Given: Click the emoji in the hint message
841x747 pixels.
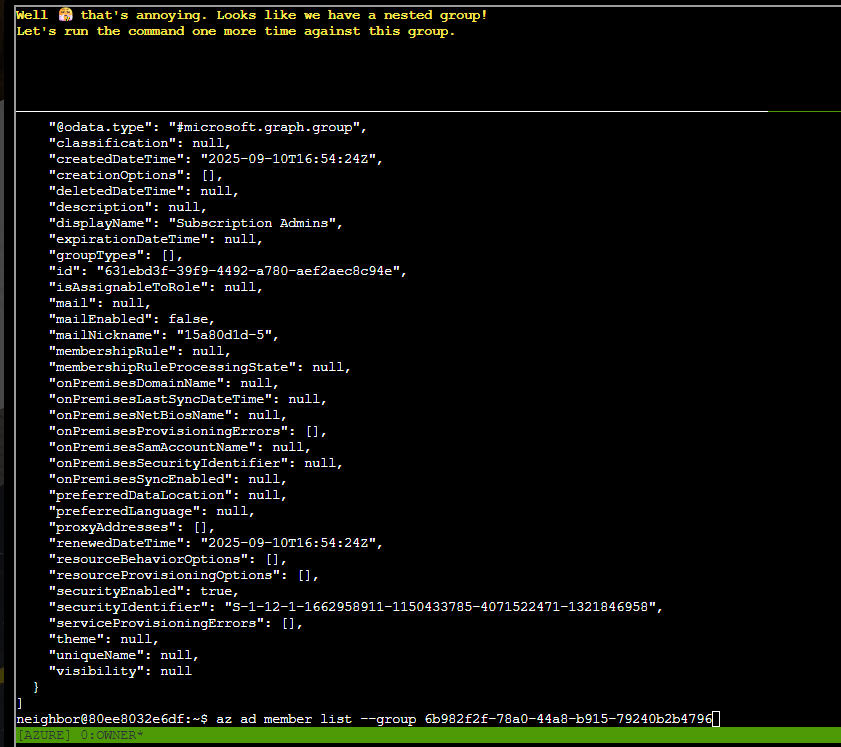Looking at the screenshot, I should (65, 14).
